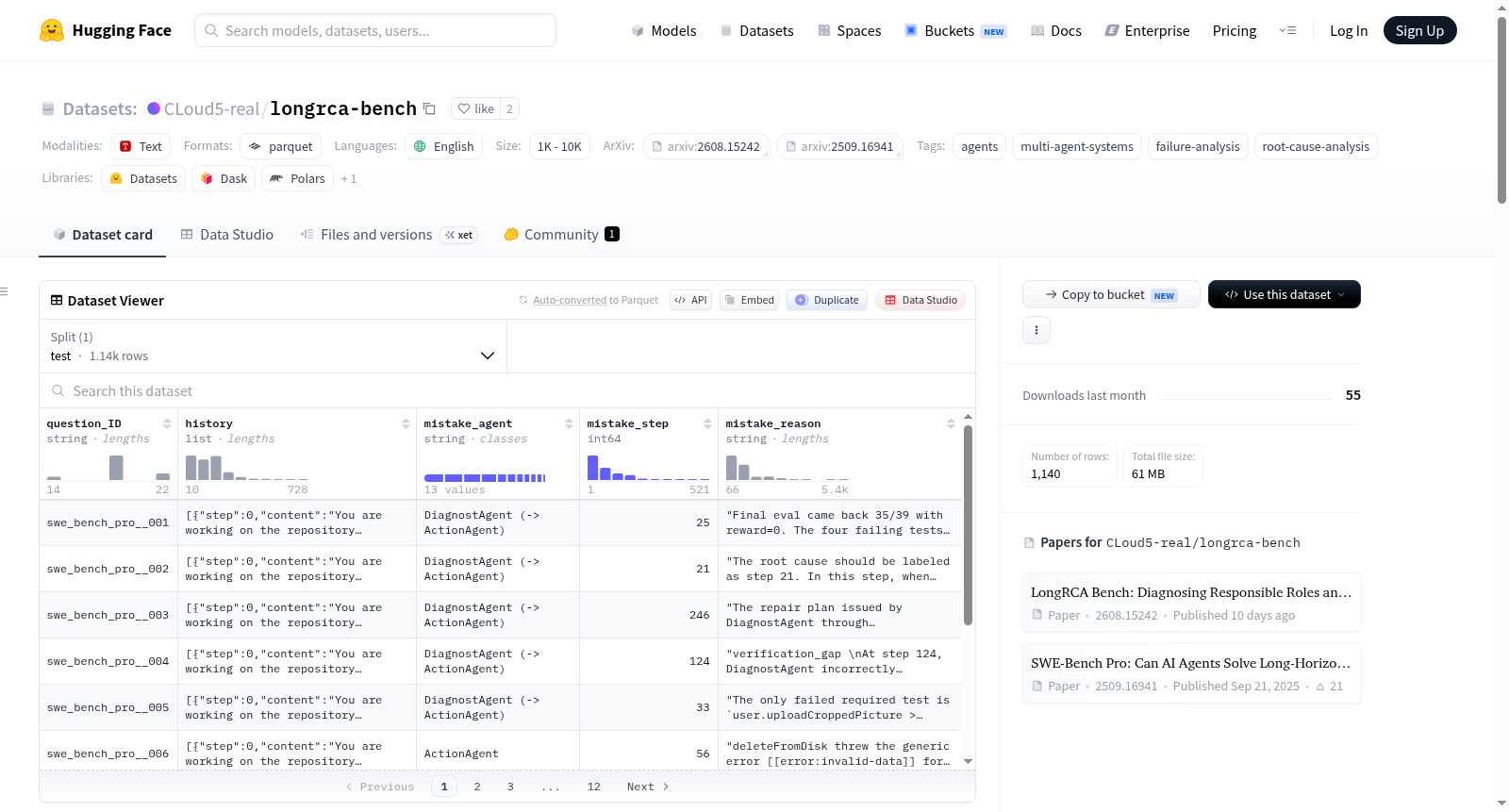Sort the mistake_step column
Screen dimensions: 1509x812
[707, 423]
